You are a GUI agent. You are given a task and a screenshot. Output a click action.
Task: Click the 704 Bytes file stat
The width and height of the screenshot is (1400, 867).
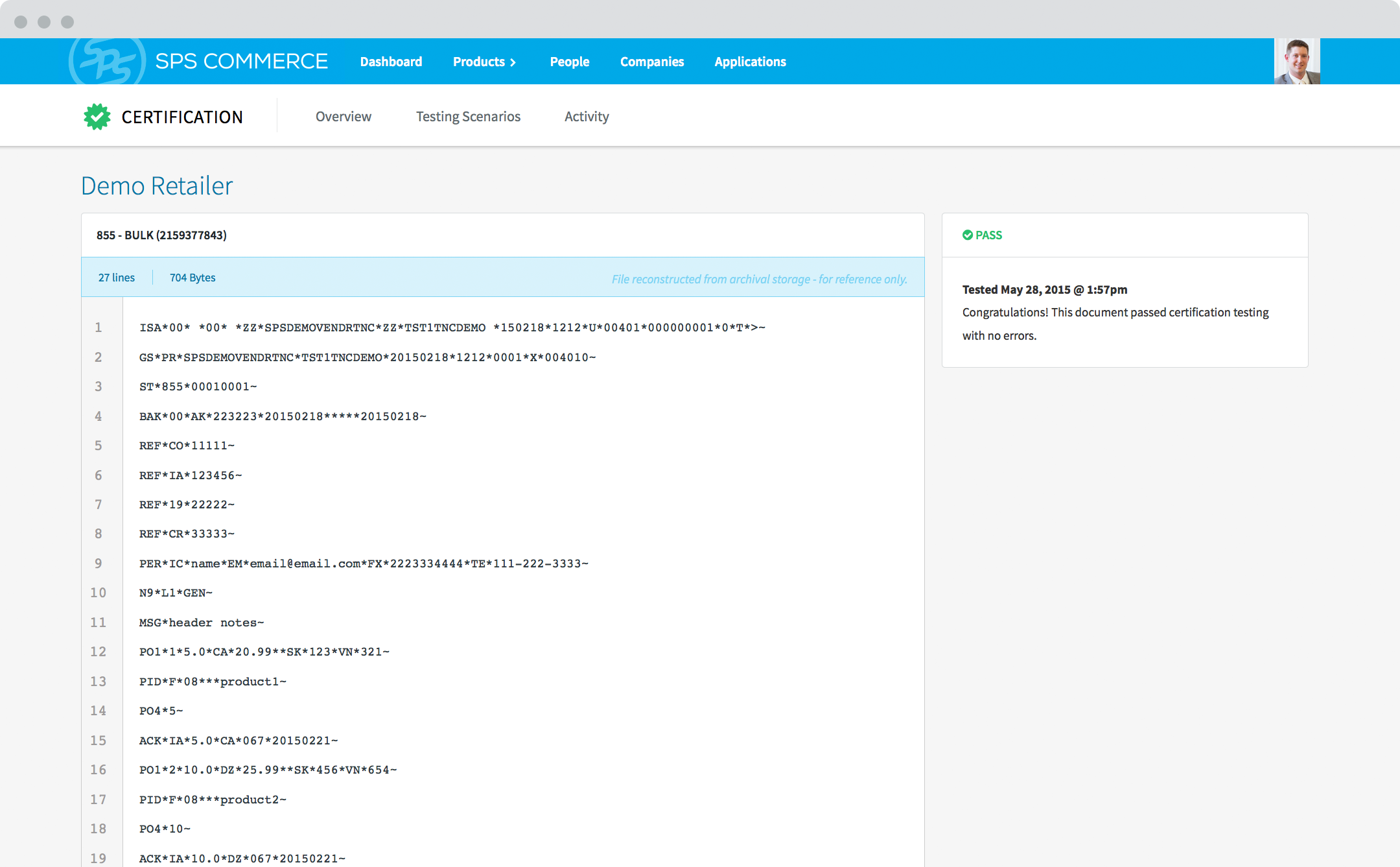[x=192, y=278]
